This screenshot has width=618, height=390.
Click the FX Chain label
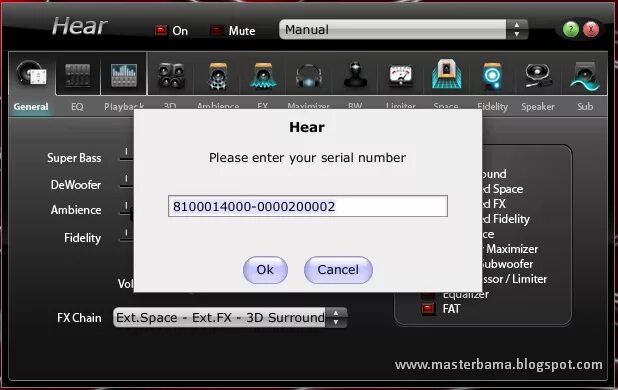click(79, 318)
